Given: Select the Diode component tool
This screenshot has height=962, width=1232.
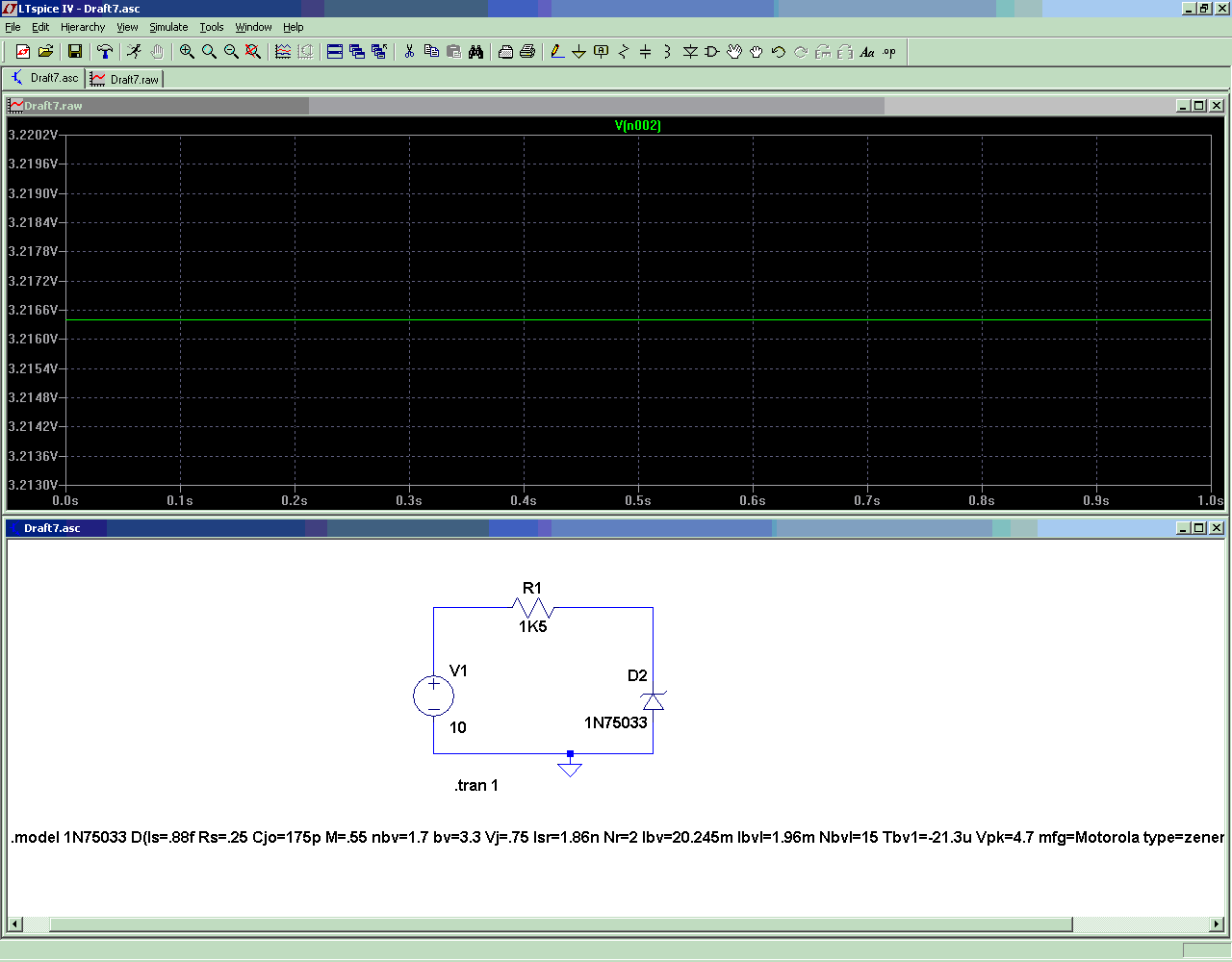Looking at the screenshot, I should [690, 52].
